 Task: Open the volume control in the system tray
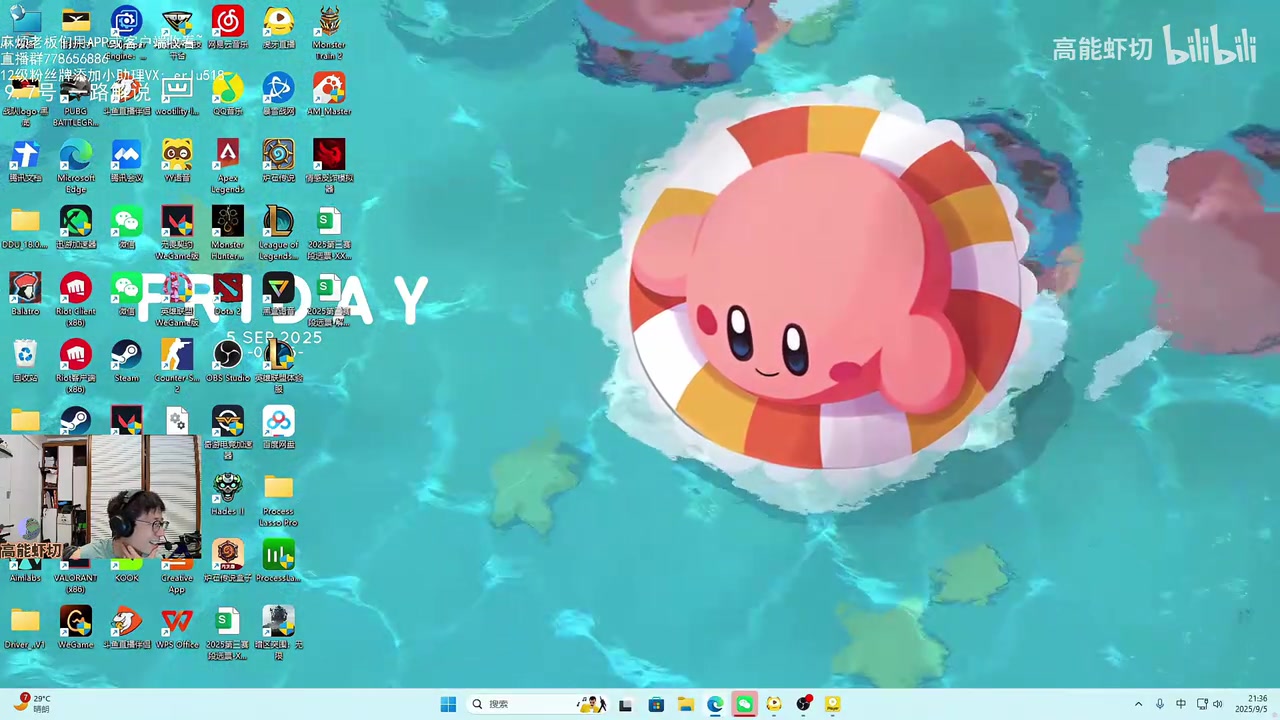pos(1218,704)
